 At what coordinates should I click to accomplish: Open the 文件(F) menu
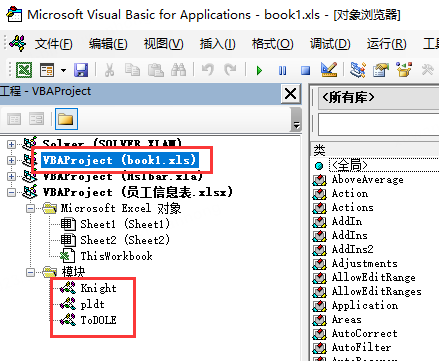[54, 44]
